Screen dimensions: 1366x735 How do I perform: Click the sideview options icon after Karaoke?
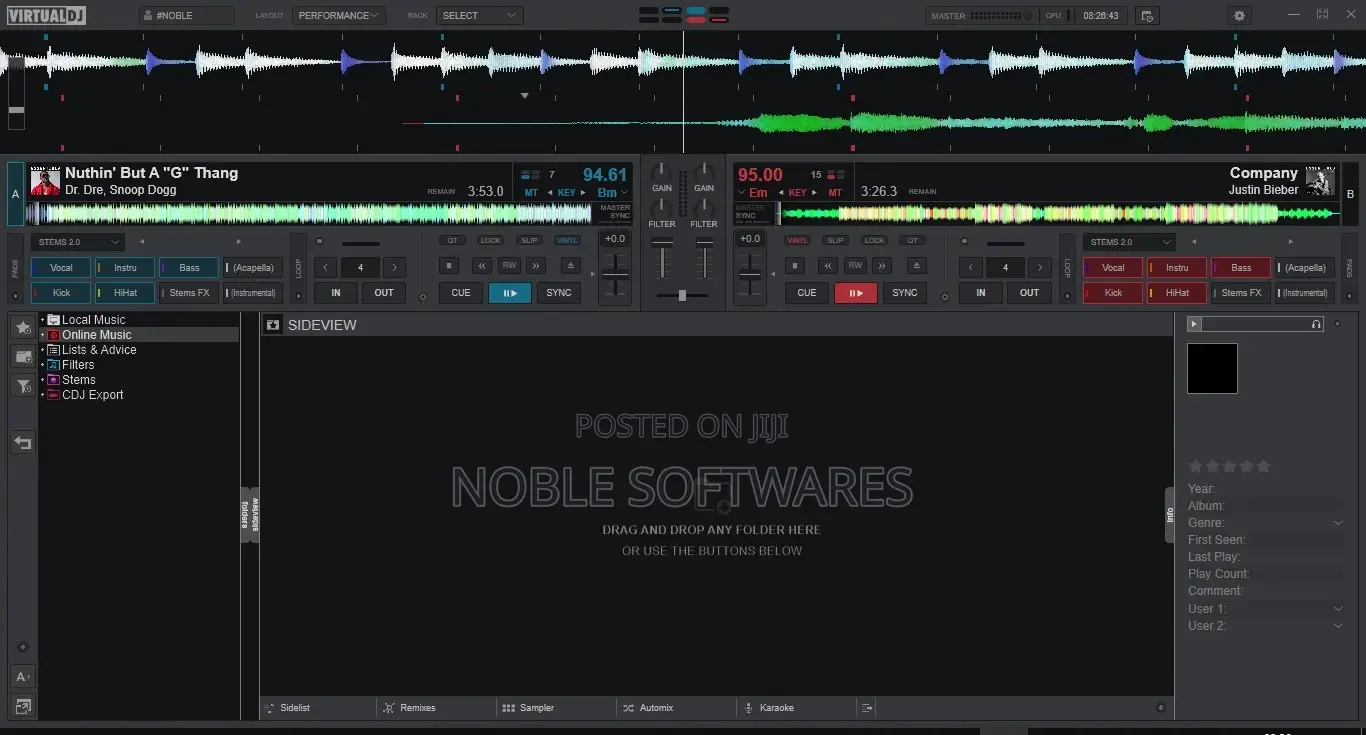point(867,708)
